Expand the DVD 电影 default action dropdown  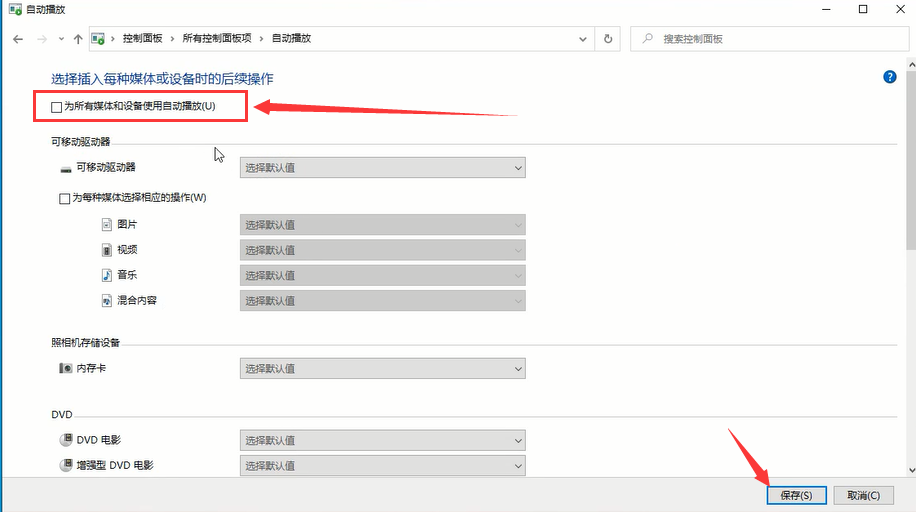(x=382, y=440)
